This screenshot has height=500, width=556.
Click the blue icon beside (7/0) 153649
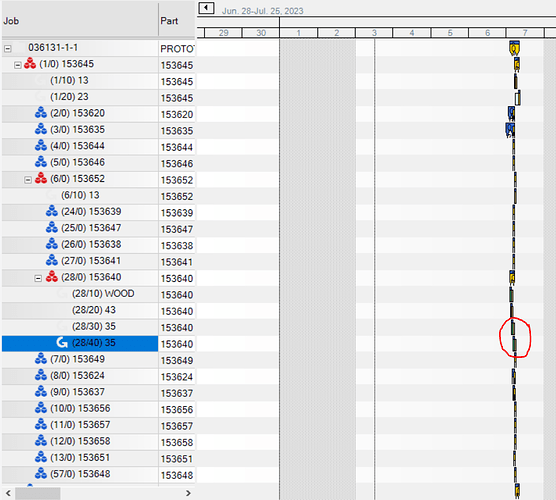tap(41, 359)
